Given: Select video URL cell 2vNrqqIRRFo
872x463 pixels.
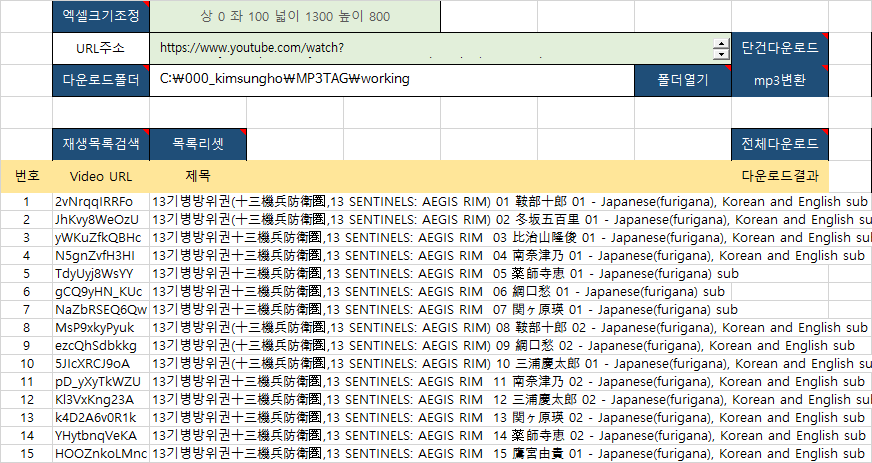Looking at the screenshot, I should point(101,201).
